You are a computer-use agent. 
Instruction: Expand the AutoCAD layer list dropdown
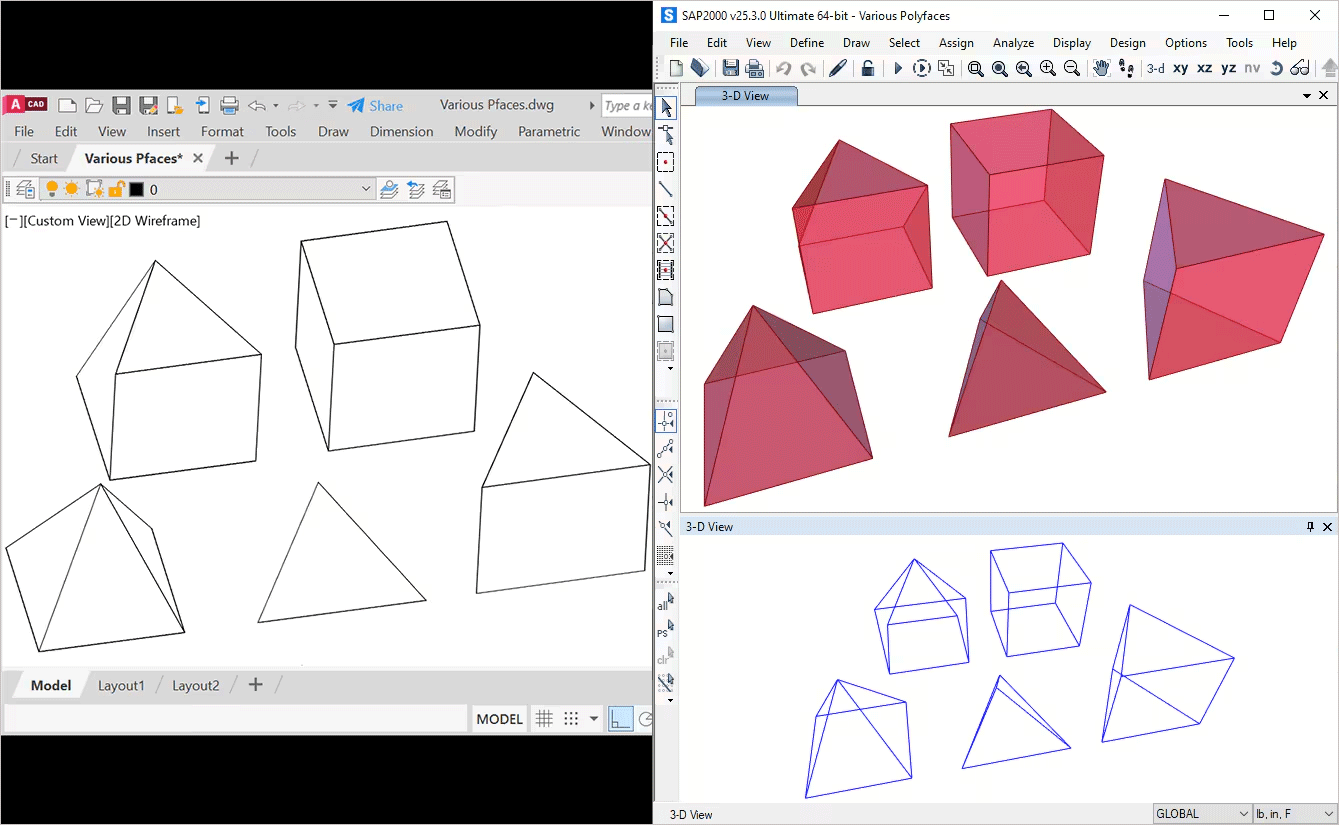coord(366,189)
